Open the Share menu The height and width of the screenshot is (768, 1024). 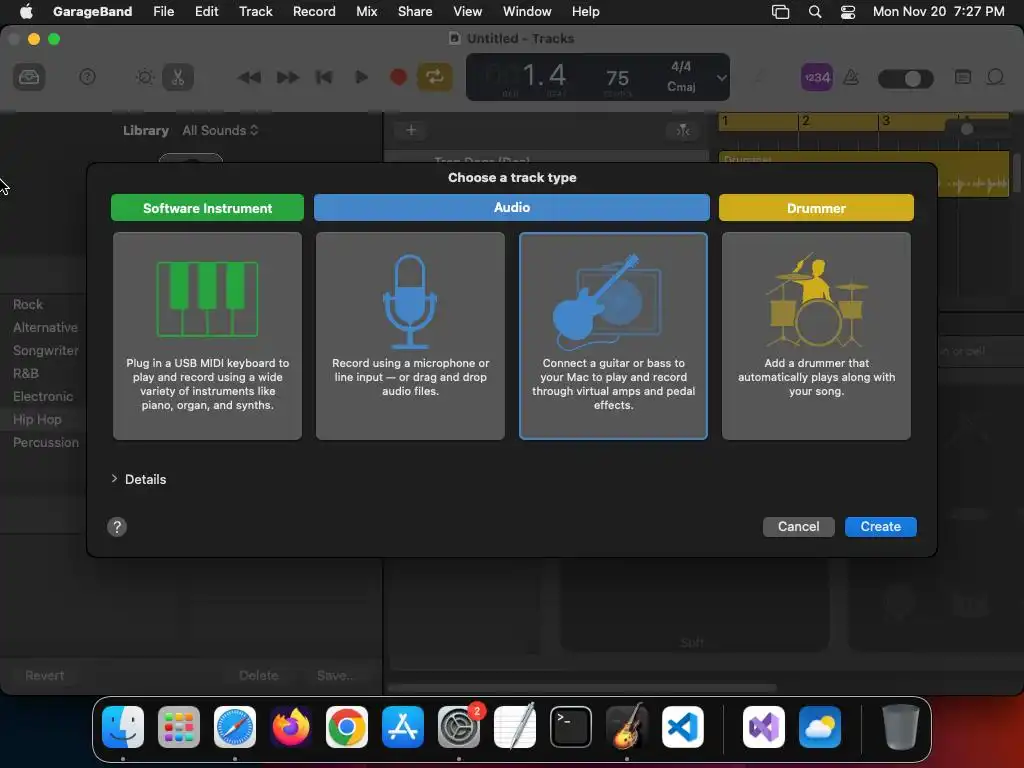[x=415, y=12]
